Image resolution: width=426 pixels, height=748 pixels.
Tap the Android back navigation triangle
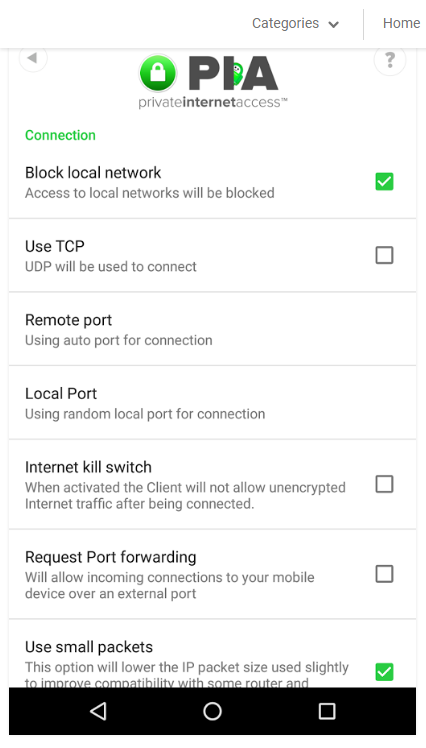point(98,711)
